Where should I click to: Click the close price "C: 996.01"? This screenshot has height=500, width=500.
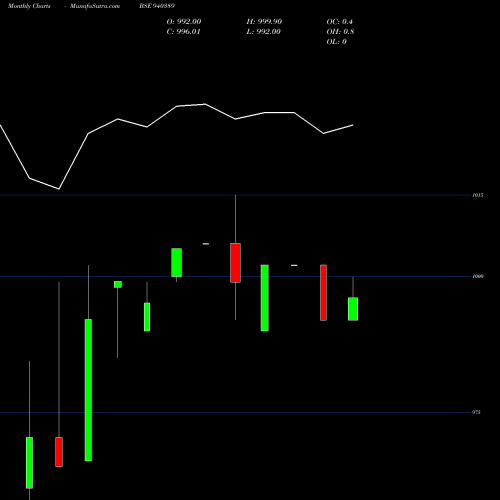(x=184, y=32)
